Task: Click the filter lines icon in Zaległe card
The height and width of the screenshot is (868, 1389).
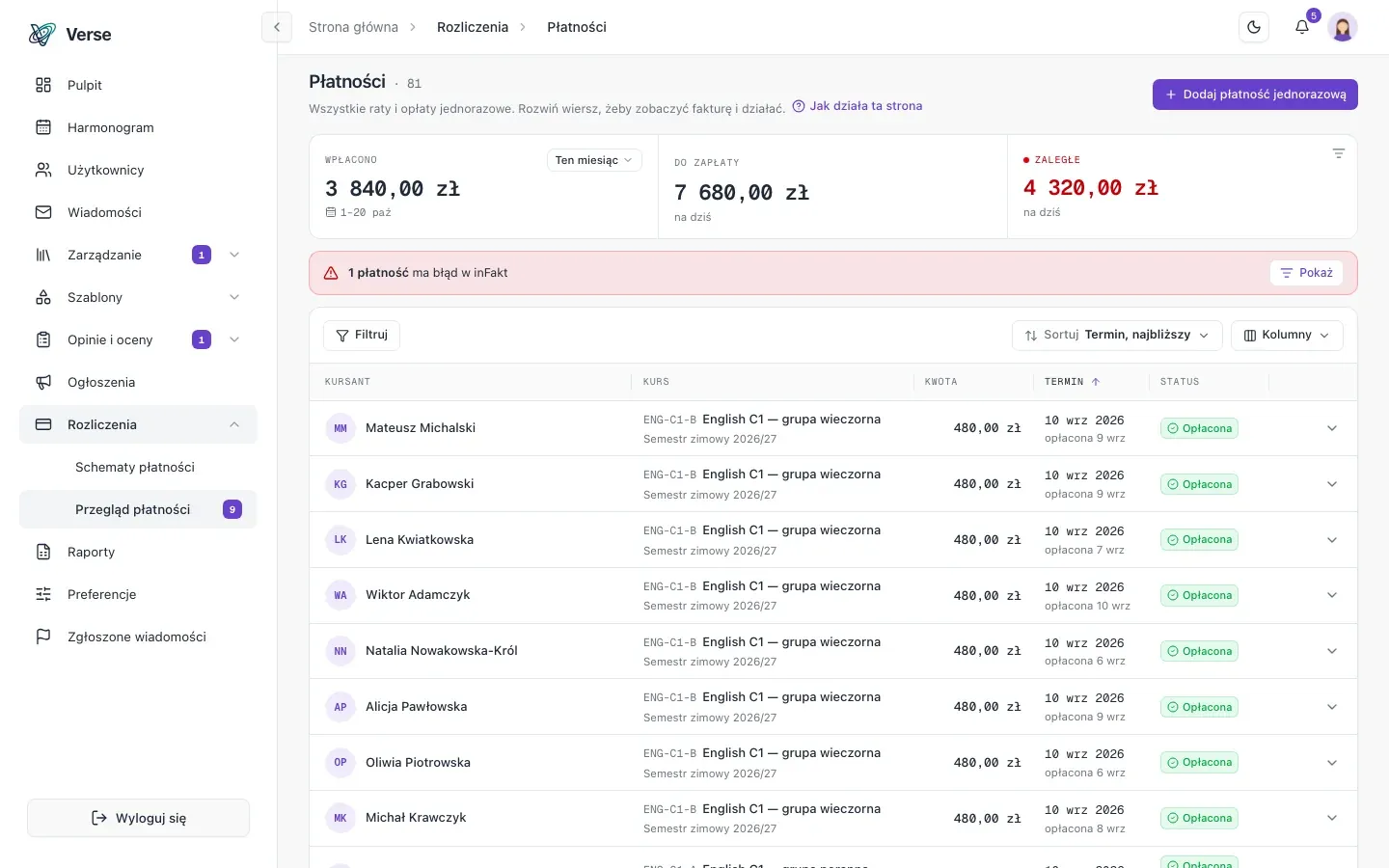Action: click(1338, 153)
